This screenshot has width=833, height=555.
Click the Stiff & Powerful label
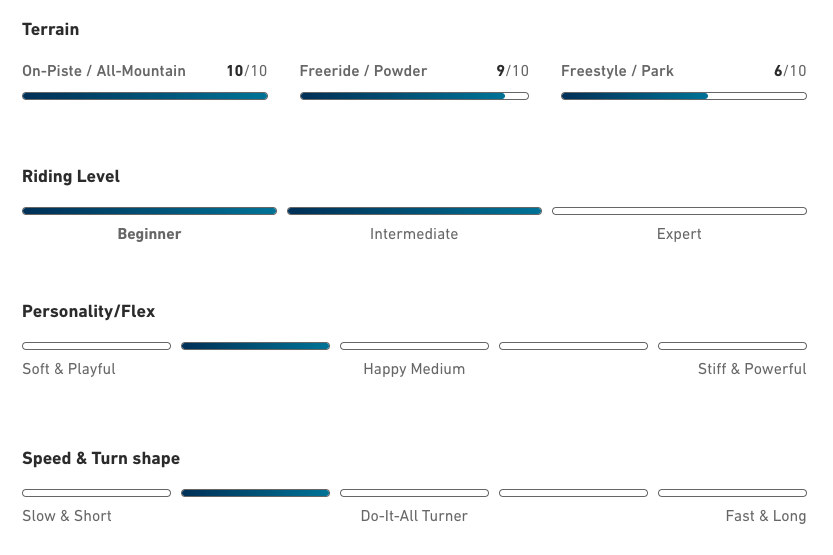pyautogui.click(x=752, y=369)
